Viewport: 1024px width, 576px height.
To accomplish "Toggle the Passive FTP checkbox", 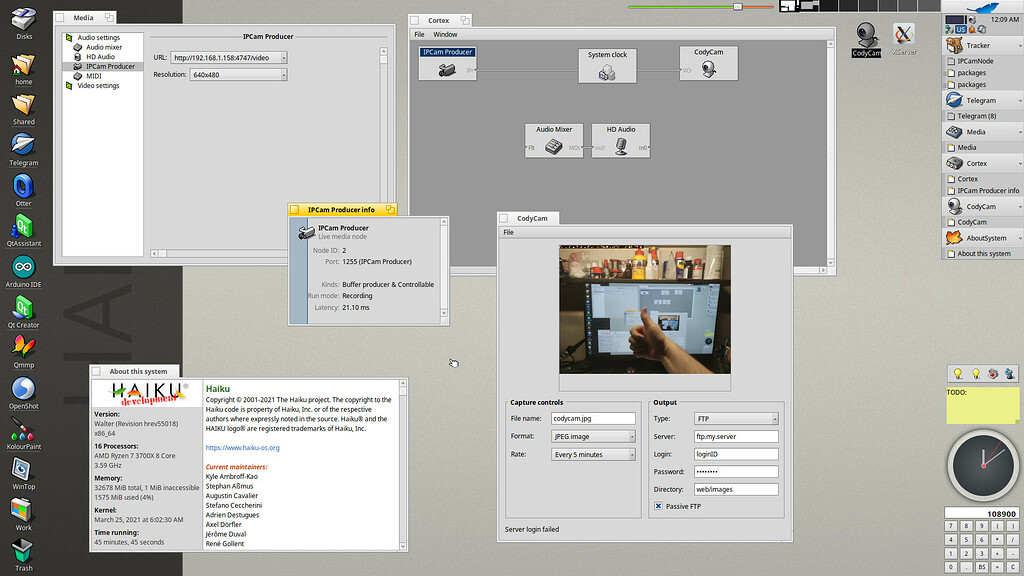I will pos(658,507).
